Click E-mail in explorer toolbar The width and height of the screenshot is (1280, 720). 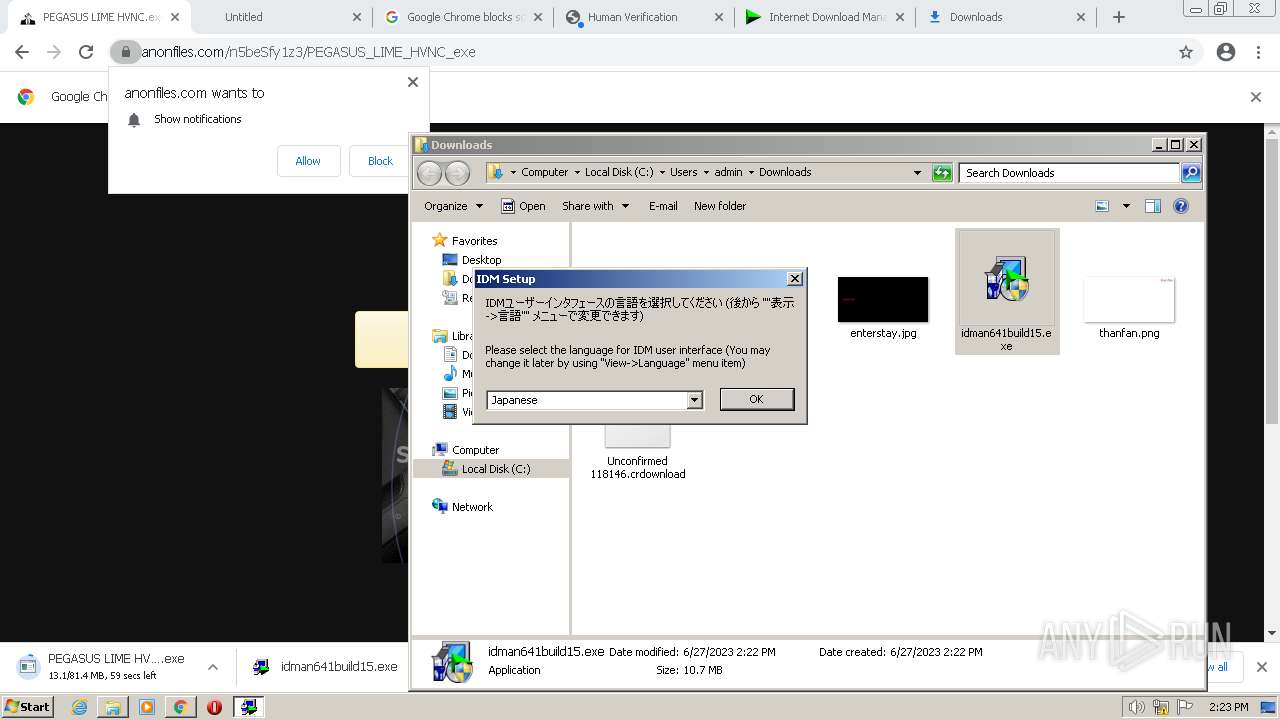click(x=663, y=206)
